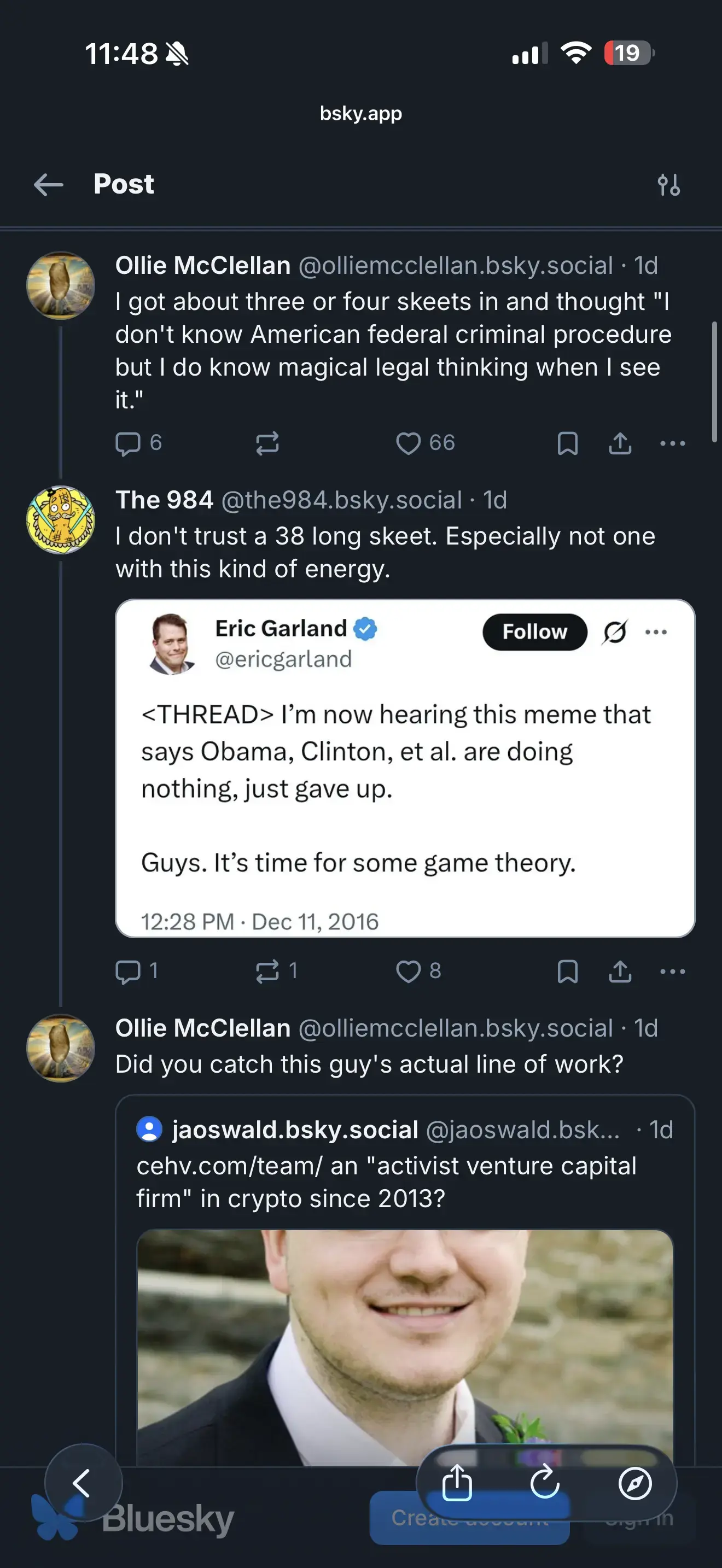Viewport: 722px width, 1568px height.
Task: Tap the floating browser back chevron
Action: (83, 1483)
